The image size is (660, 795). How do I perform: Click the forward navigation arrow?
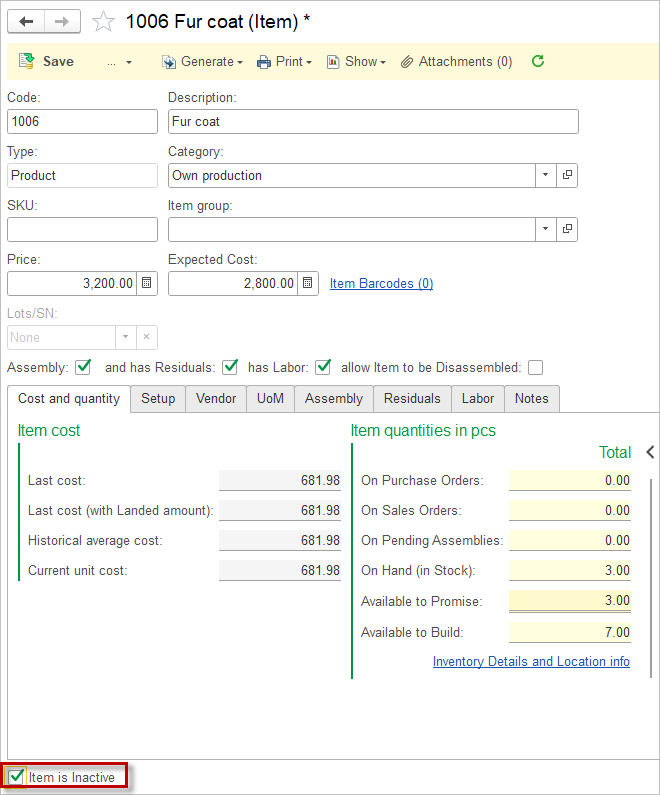click(x=62, y=21)
